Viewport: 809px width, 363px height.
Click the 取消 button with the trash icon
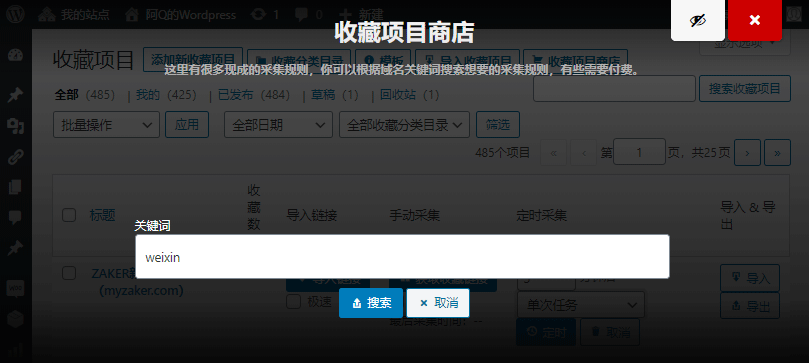610,333
